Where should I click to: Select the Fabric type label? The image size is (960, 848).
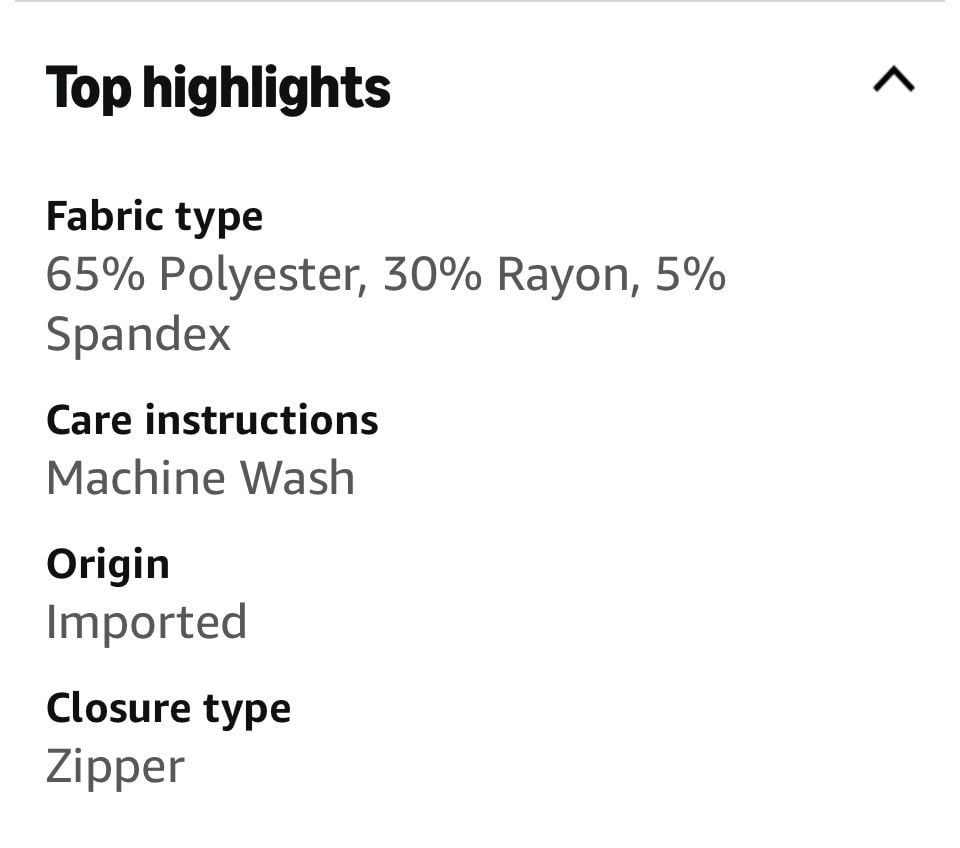coord(154,218)
